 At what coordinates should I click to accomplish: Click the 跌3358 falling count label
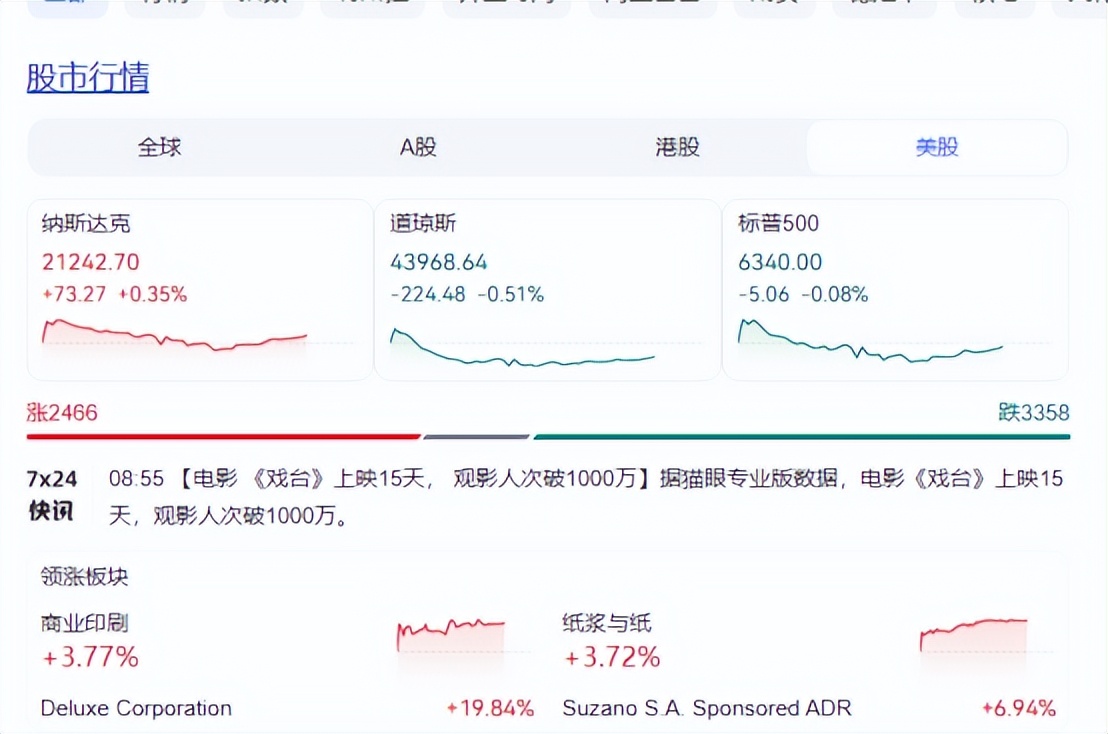[1034, 412]
